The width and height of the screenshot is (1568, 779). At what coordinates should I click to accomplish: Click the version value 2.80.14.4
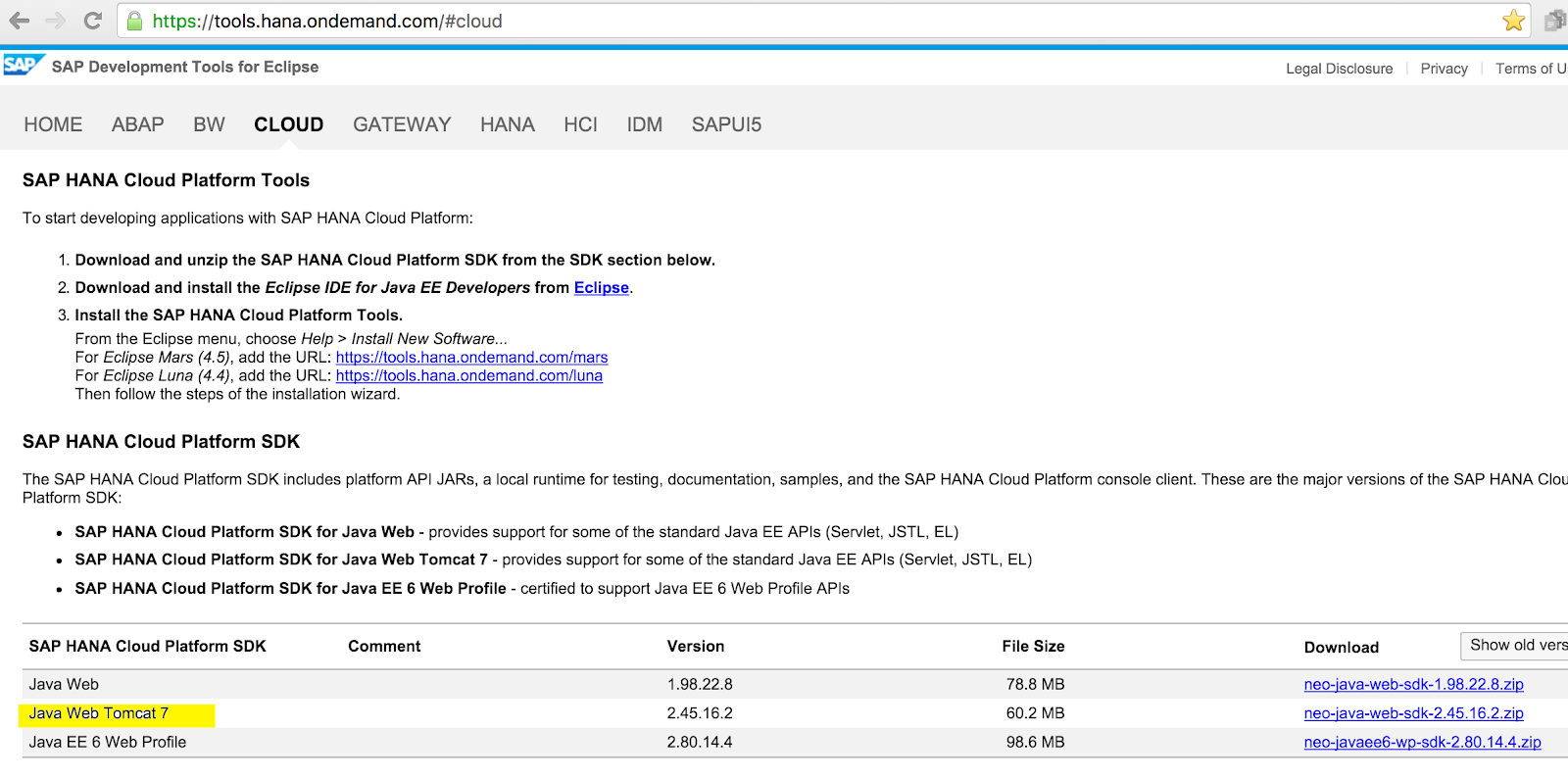pyautogui.click(x=700, y=742)
